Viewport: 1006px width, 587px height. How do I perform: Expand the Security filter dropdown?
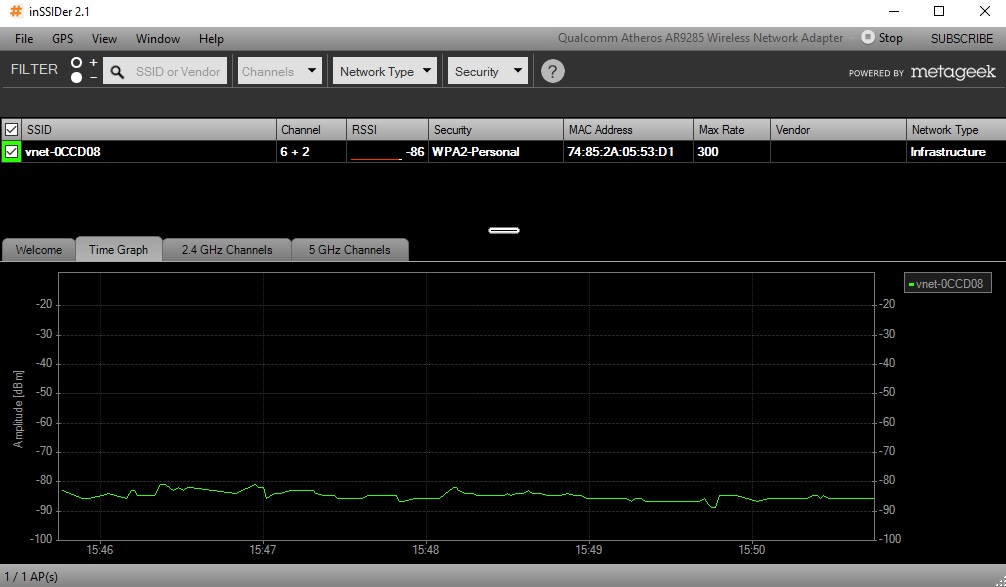coord(488,71)
